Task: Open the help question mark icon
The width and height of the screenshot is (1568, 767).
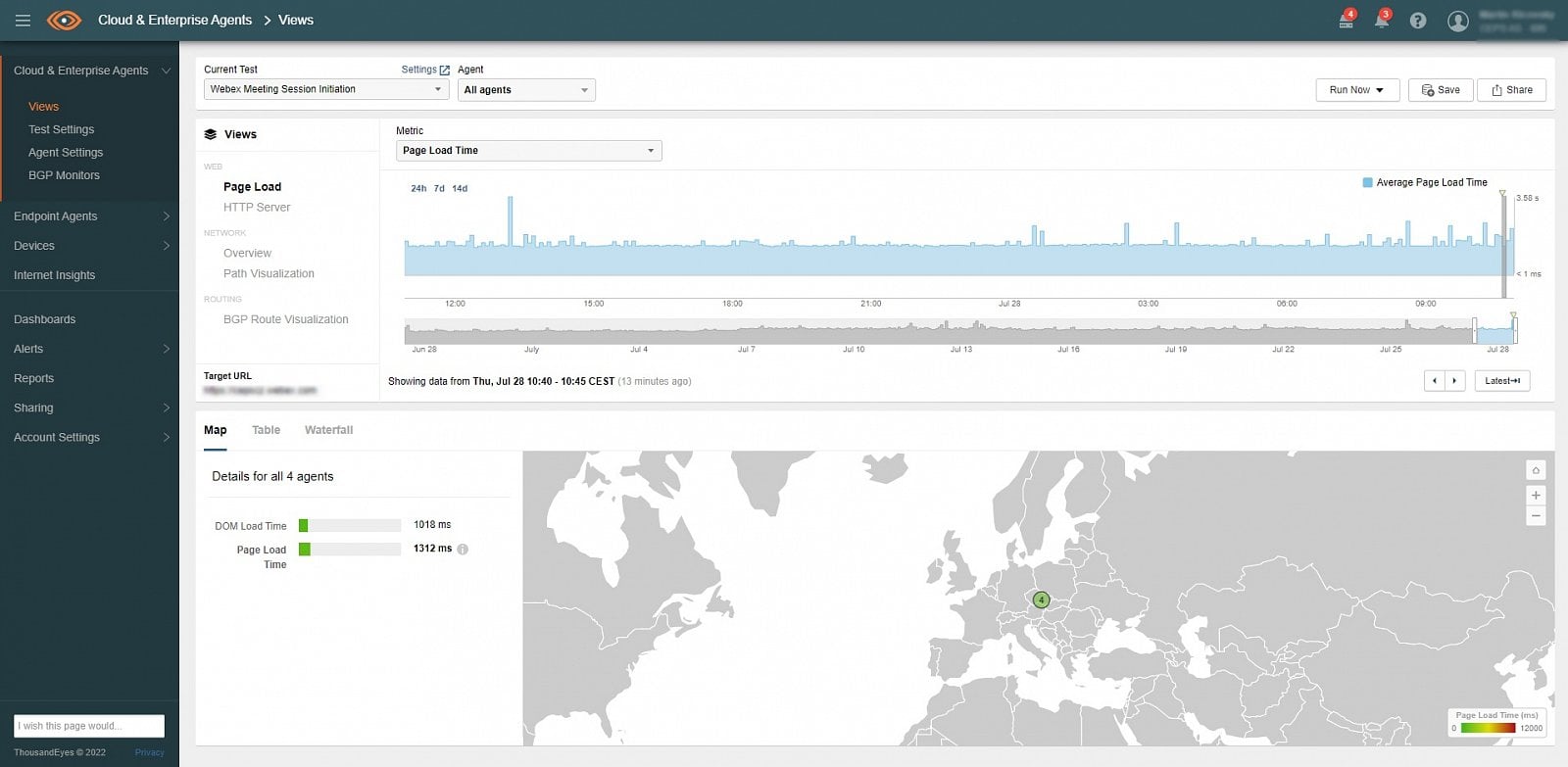Action: [1418, 21]
